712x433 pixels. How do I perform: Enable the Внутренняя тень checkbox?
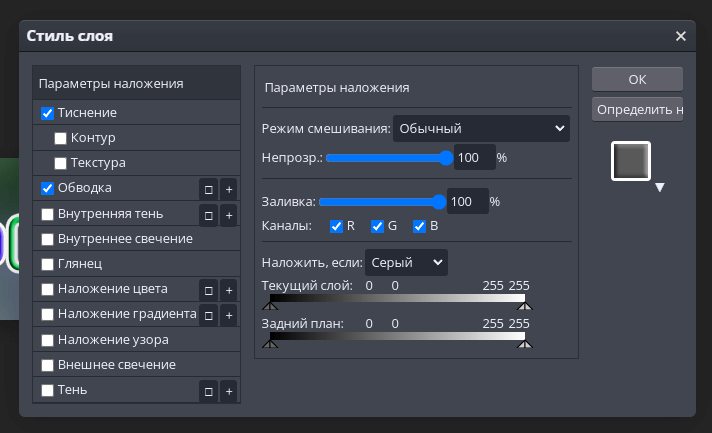click(x=47, y=214)
